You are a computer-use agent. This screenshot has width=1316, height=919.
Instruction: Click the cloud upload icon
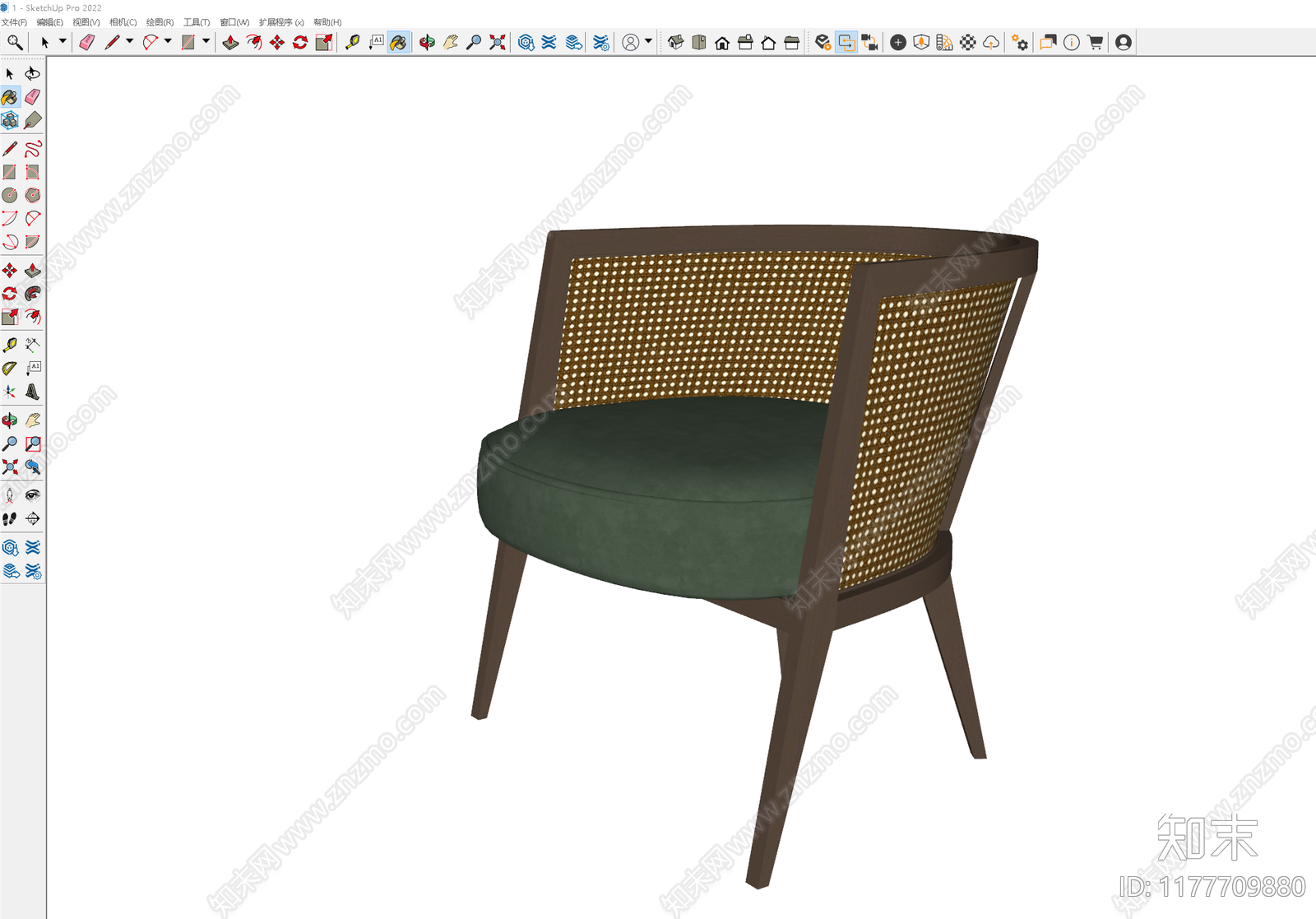point(991,42)
